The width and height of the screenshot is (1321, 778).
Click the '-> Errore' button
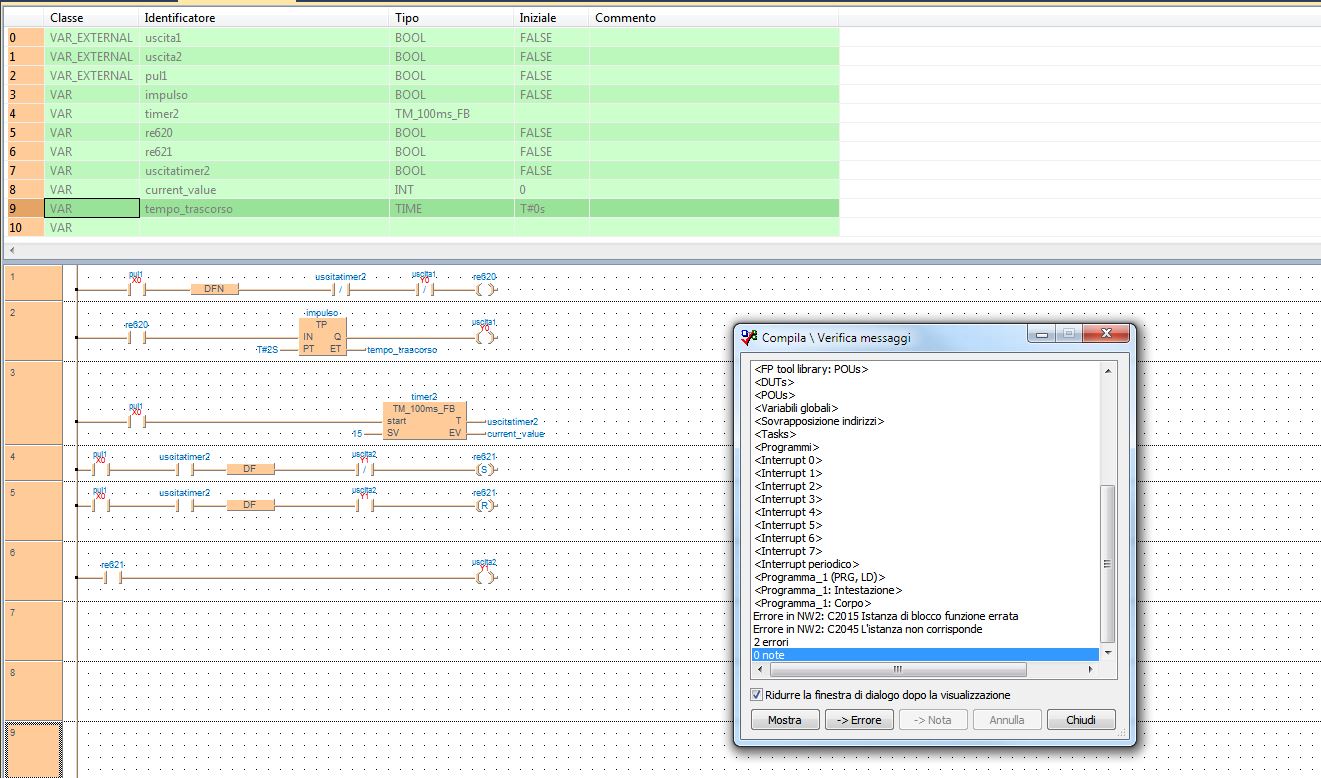[858, 720]
